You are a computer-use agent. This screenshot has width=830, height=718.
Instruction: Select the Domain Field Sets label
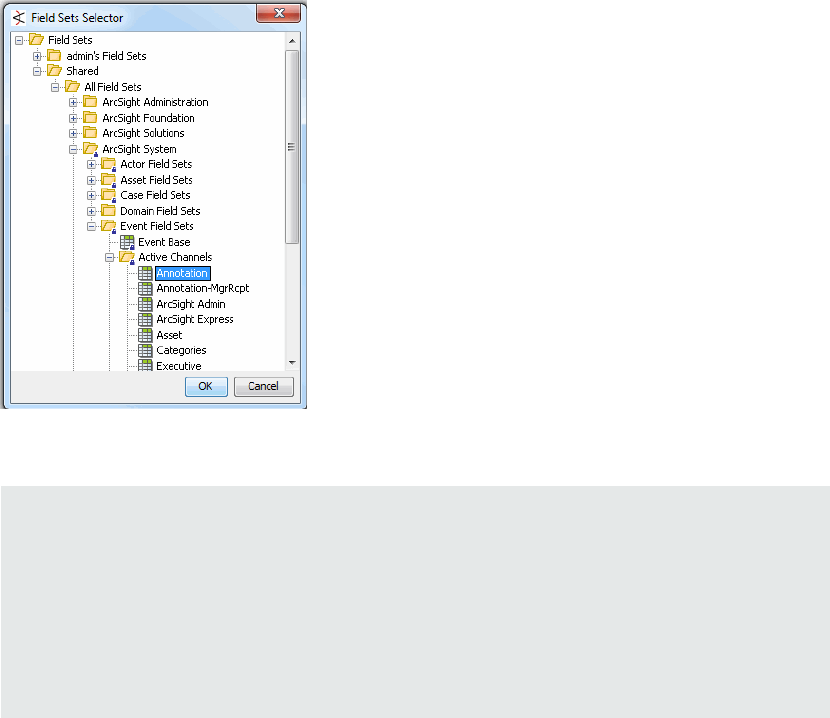coord(160,211)
